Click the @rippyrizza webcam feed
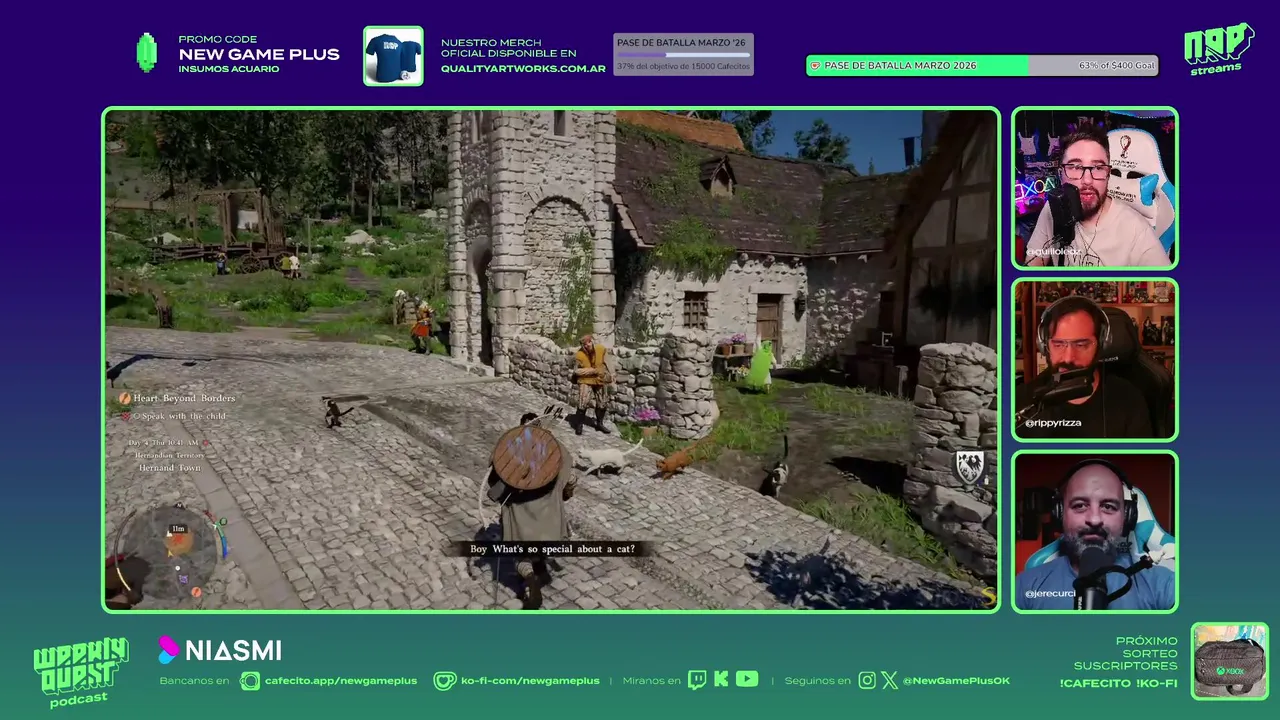1280x720 pixels. click(1095, 360)
